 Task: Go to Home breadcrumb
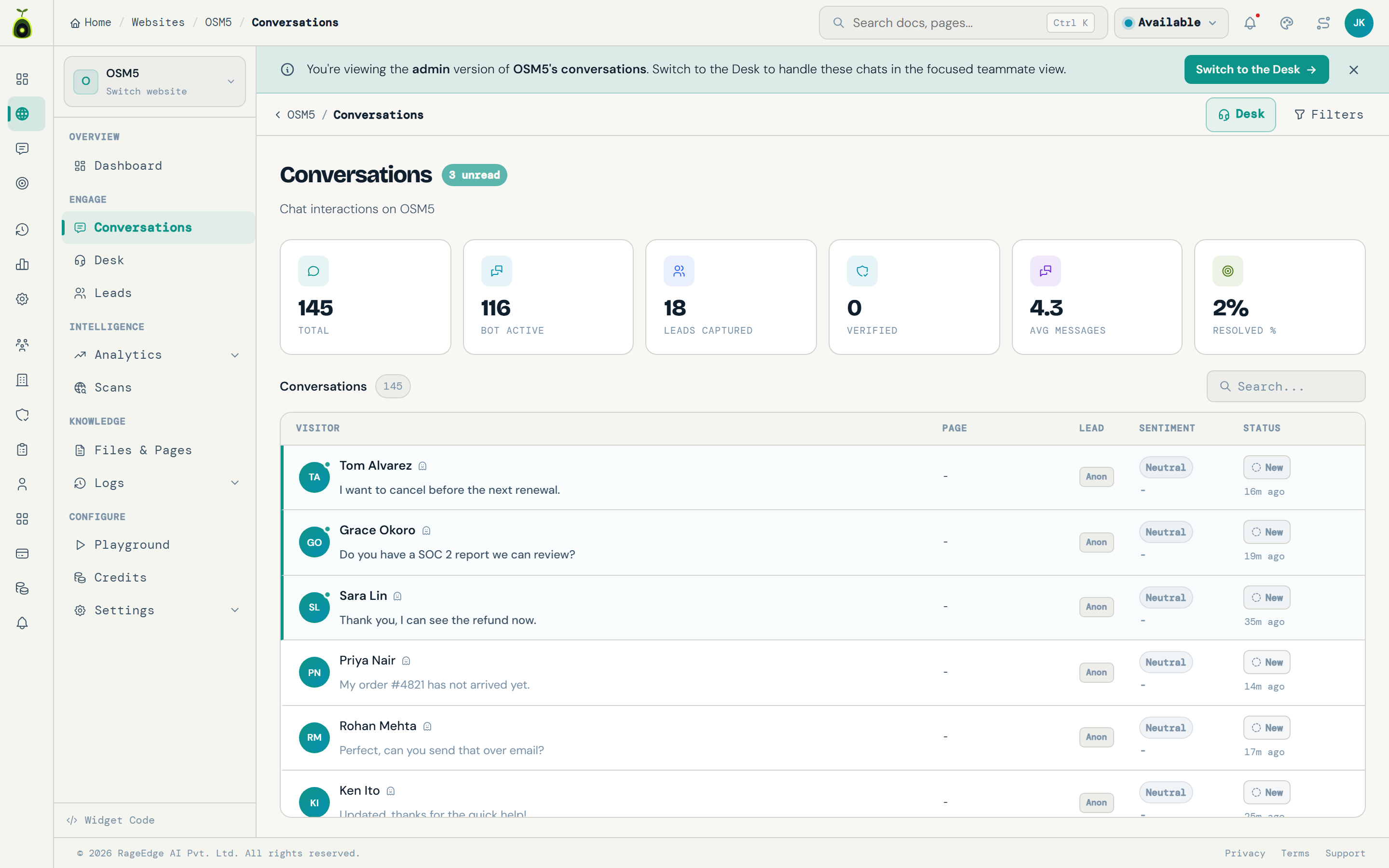point(91,22)
